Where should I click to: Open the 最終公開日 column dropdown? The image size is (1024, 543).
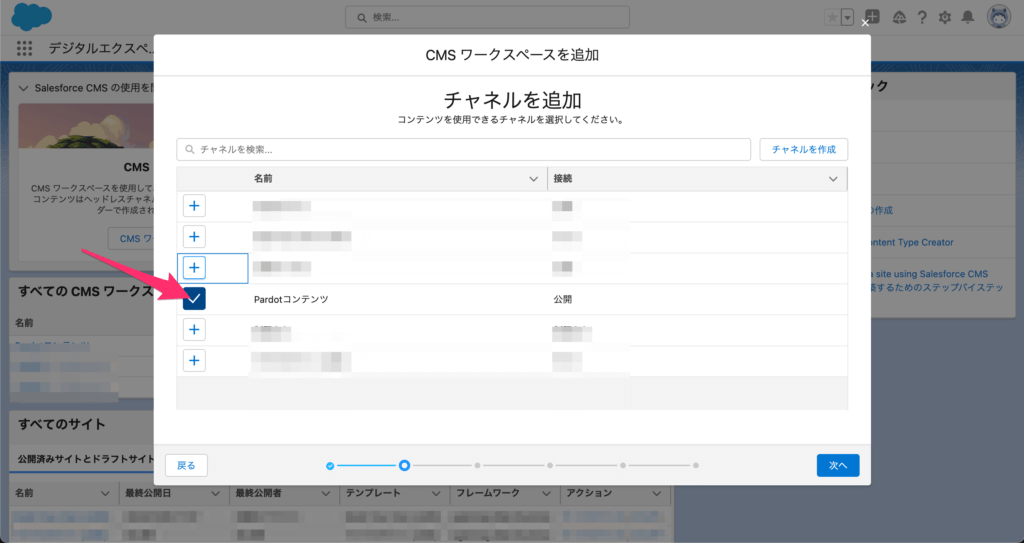tap(216, 493)
